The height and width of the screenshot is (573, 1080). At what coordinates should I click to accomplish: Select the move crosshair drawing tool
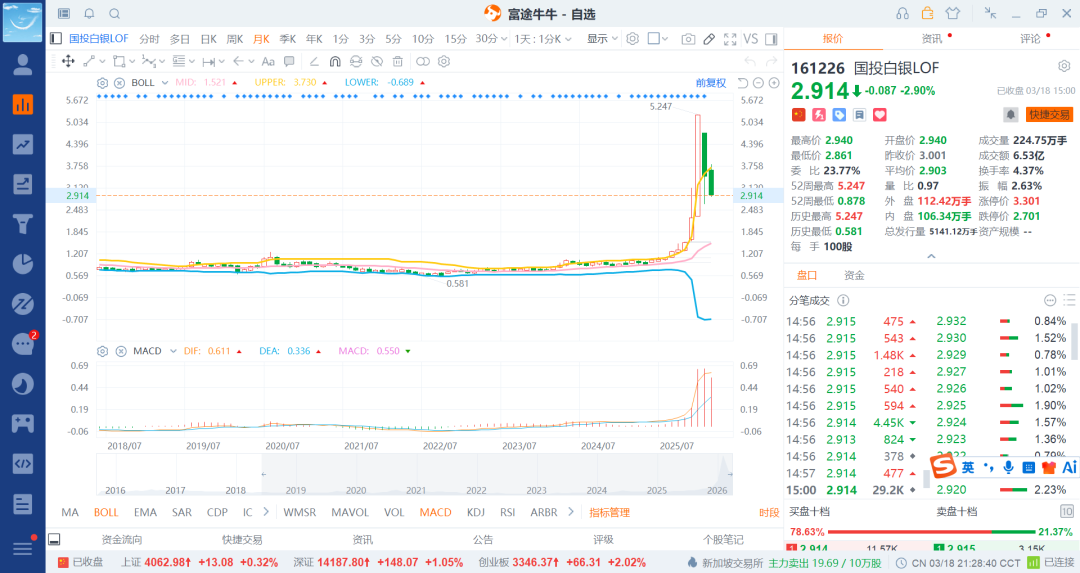[x=68, y=61]
